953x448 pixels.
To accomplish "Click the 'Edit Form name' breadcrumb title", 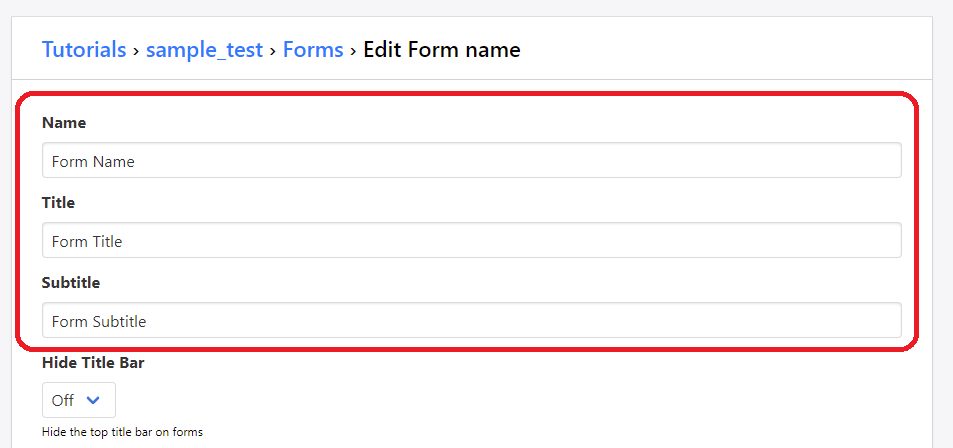I will click(x=441, y=49).
